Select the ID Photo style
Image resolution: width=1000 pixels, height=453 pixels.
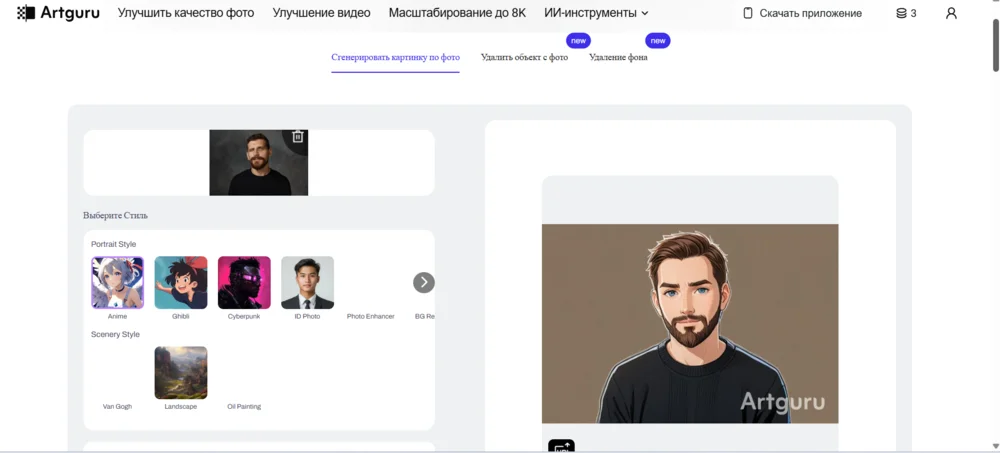pyautogui.click(x=307, y=283)
